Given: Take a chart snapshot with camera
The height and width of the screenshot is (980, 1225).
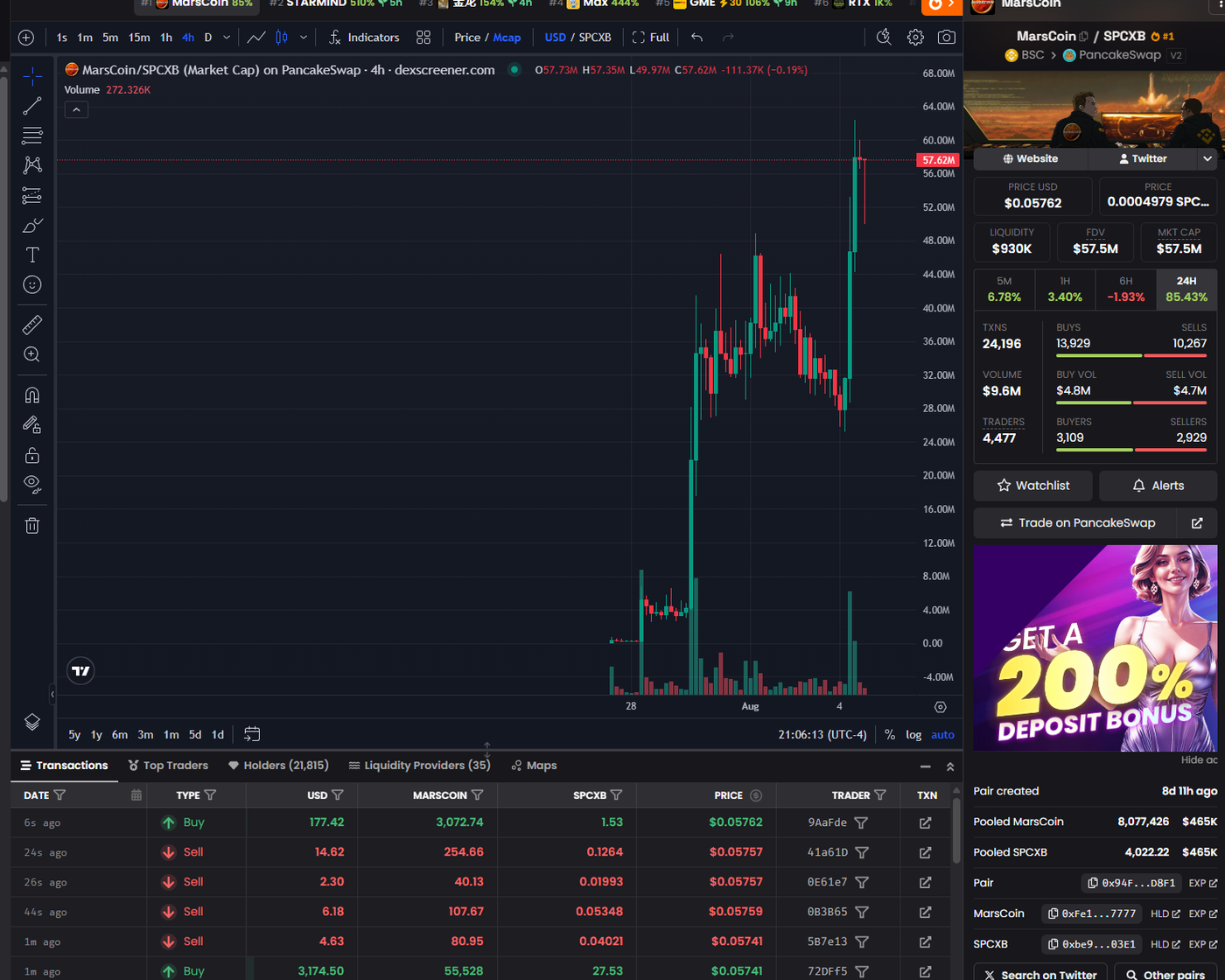Looking at the screenshot, I should click(x=947, y=37).
